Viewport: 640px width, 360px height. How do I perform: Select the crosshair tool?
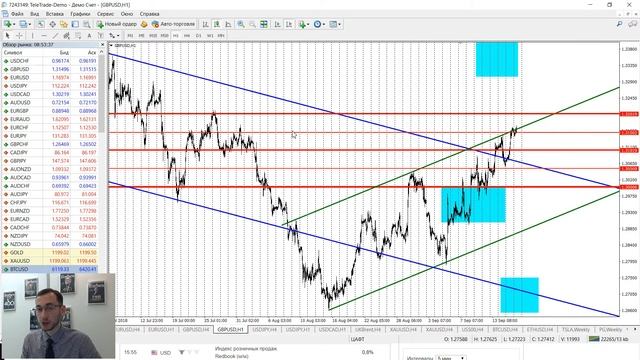tap(20, 36)
